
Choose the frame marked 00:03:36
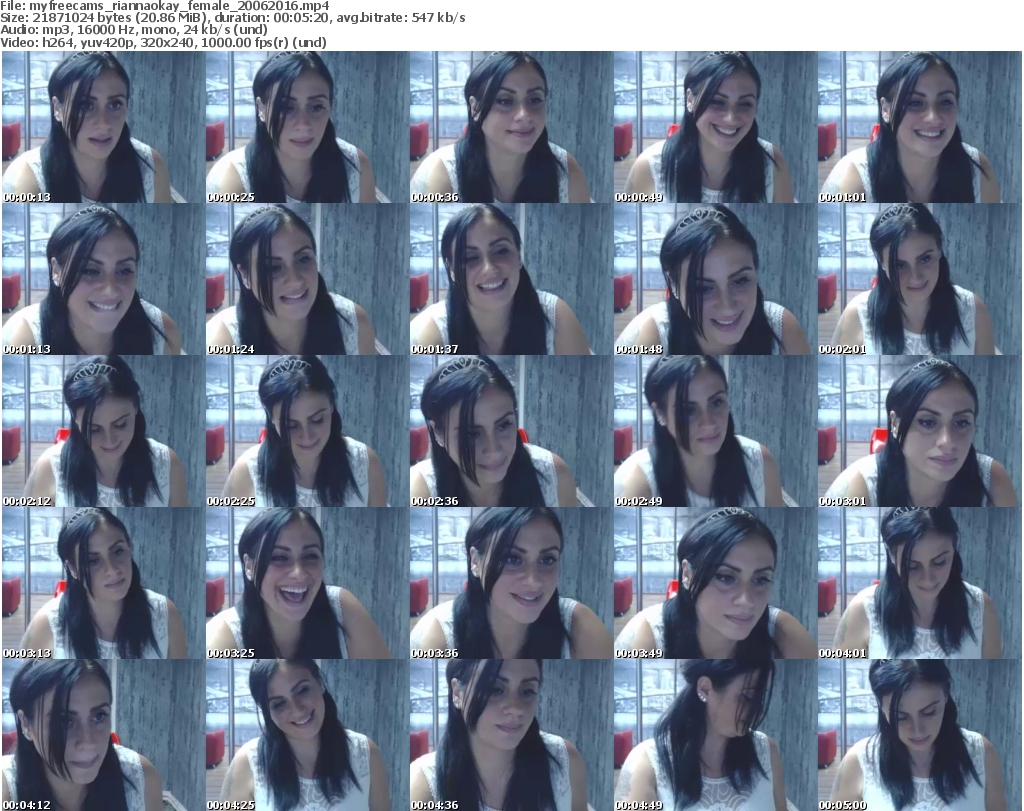[x=511, y=584]
